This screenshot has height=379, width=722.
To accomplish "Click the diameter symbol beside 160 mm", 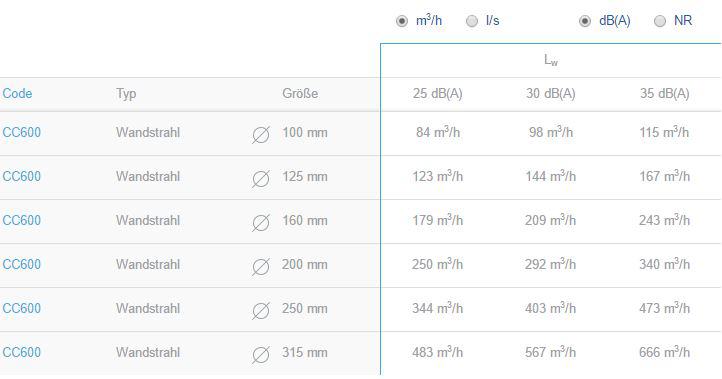I will 261,223.
